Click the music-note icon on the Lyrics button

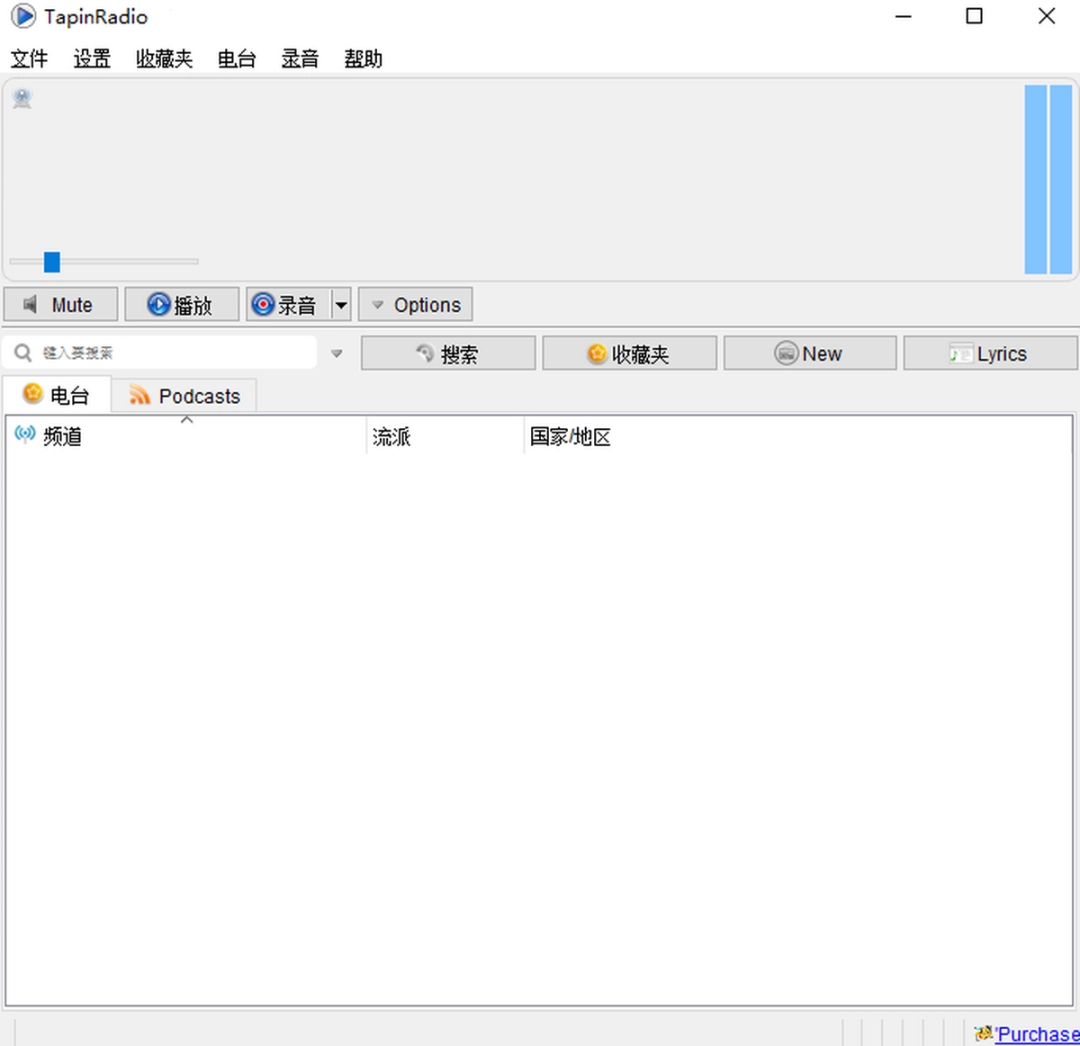[962, 353]
